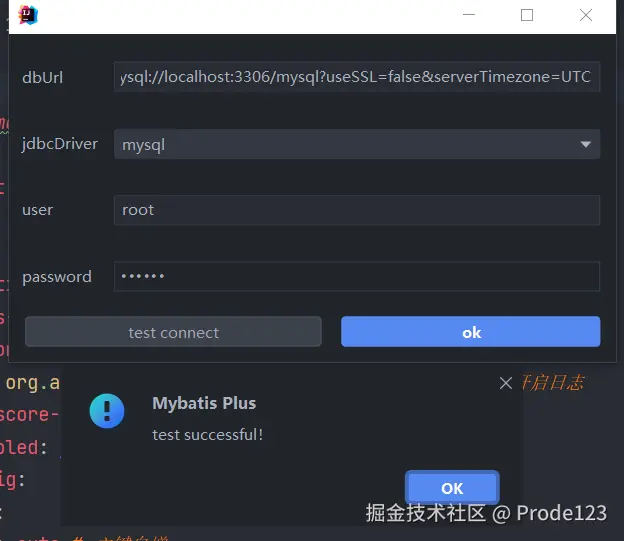Click 'org.a' text in the editor behind

(x=33, y=383)
